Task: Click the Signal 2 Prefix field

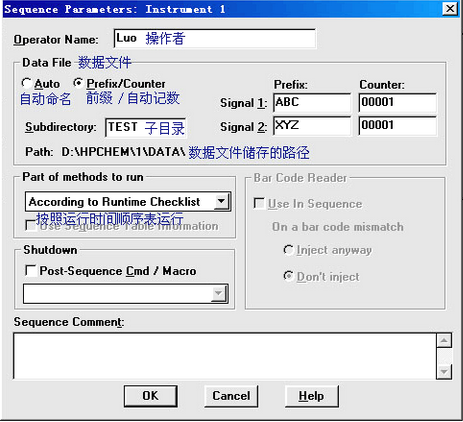Action: [x=312, y=126]
